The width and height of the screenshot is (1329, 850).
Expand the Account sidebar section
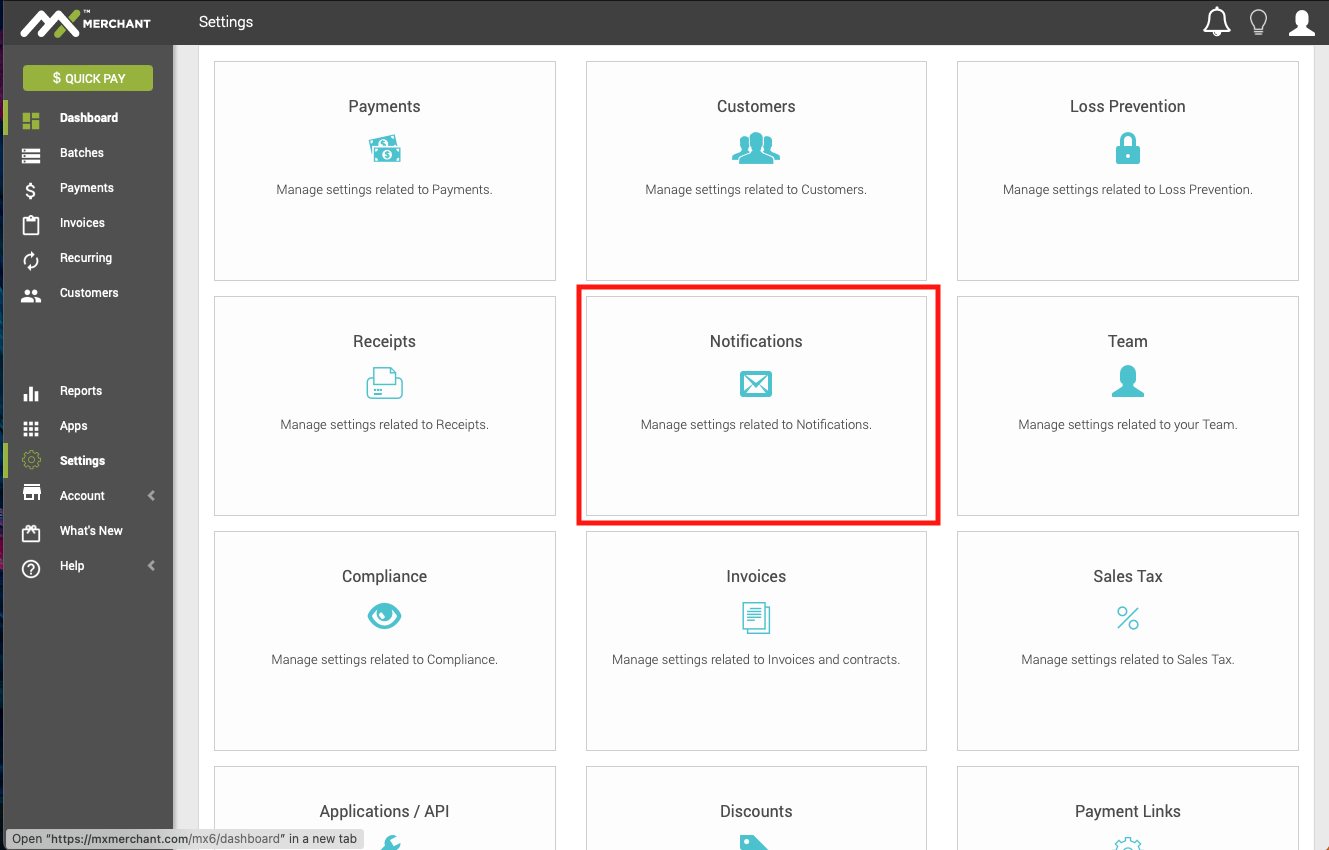84,495
